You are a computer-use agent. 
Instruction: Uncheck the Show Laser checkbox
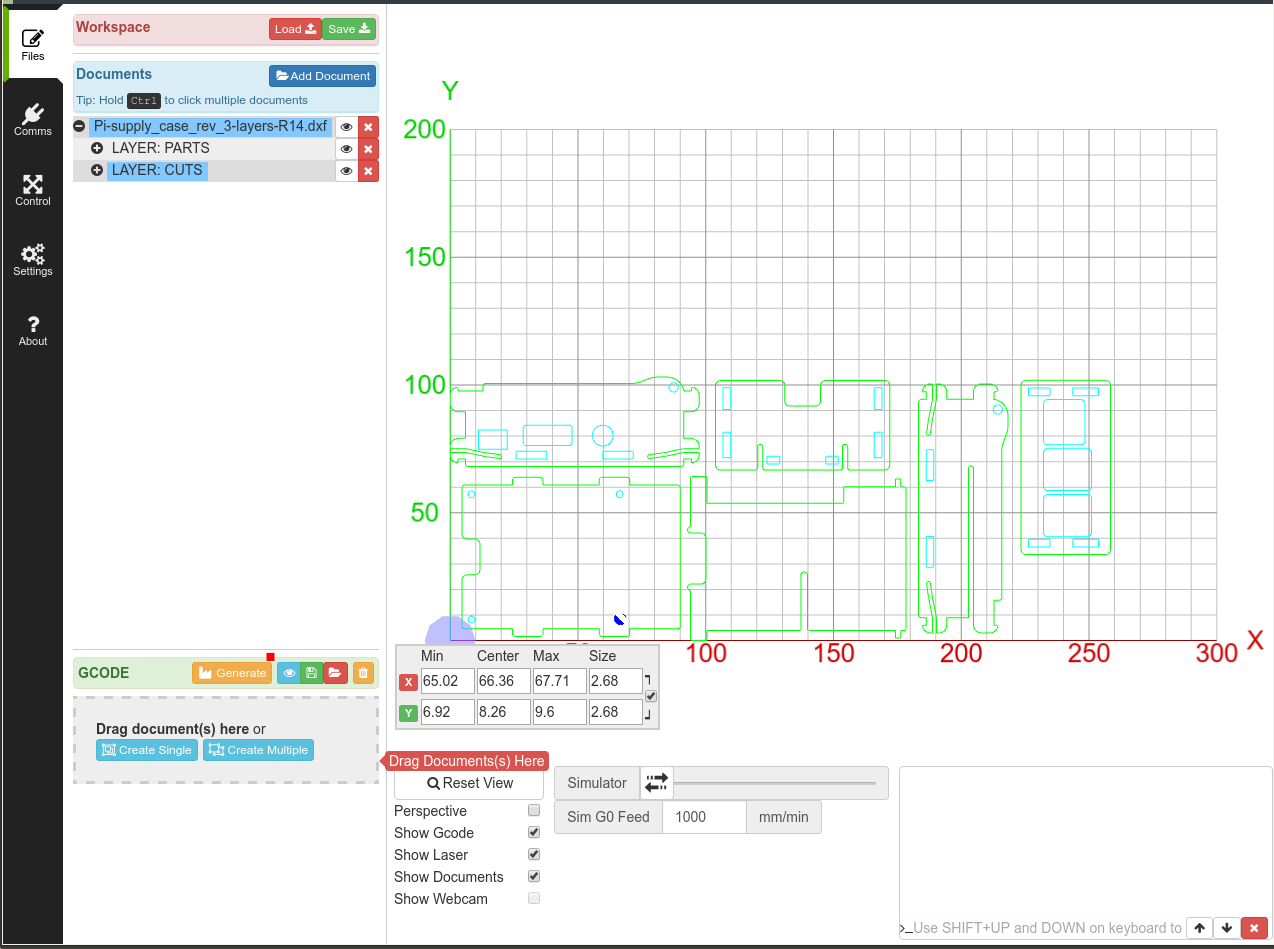tap(534, 855)
